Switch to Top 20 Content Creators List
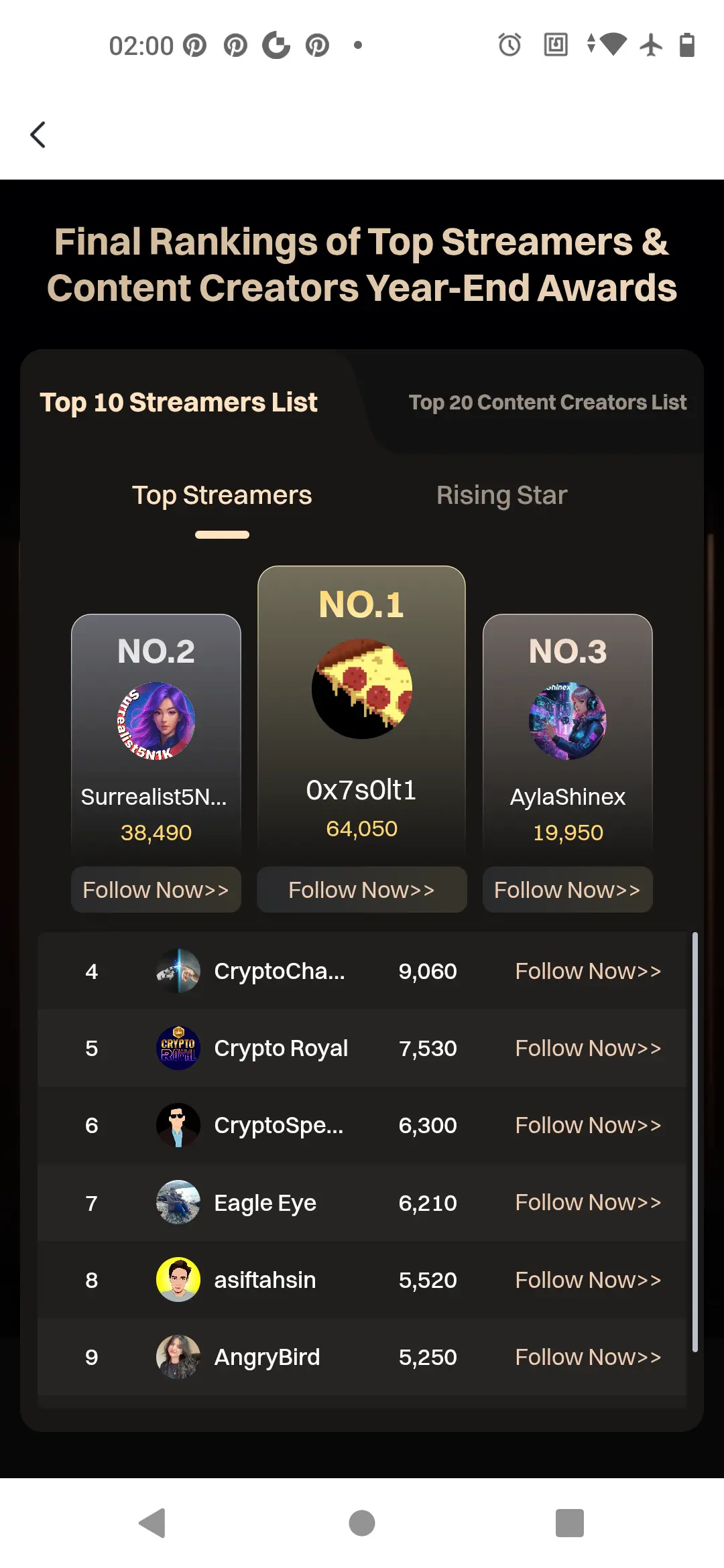 548,402
